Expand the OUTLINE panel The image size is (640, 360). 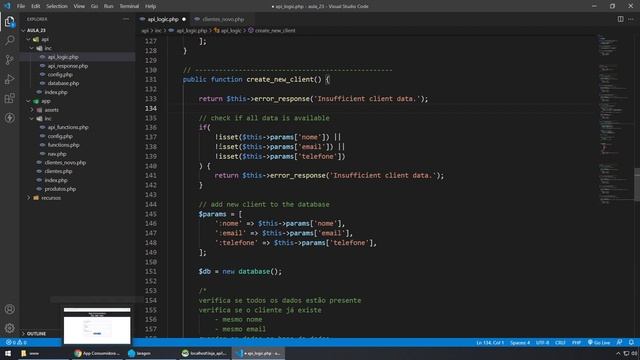(37, 333)
